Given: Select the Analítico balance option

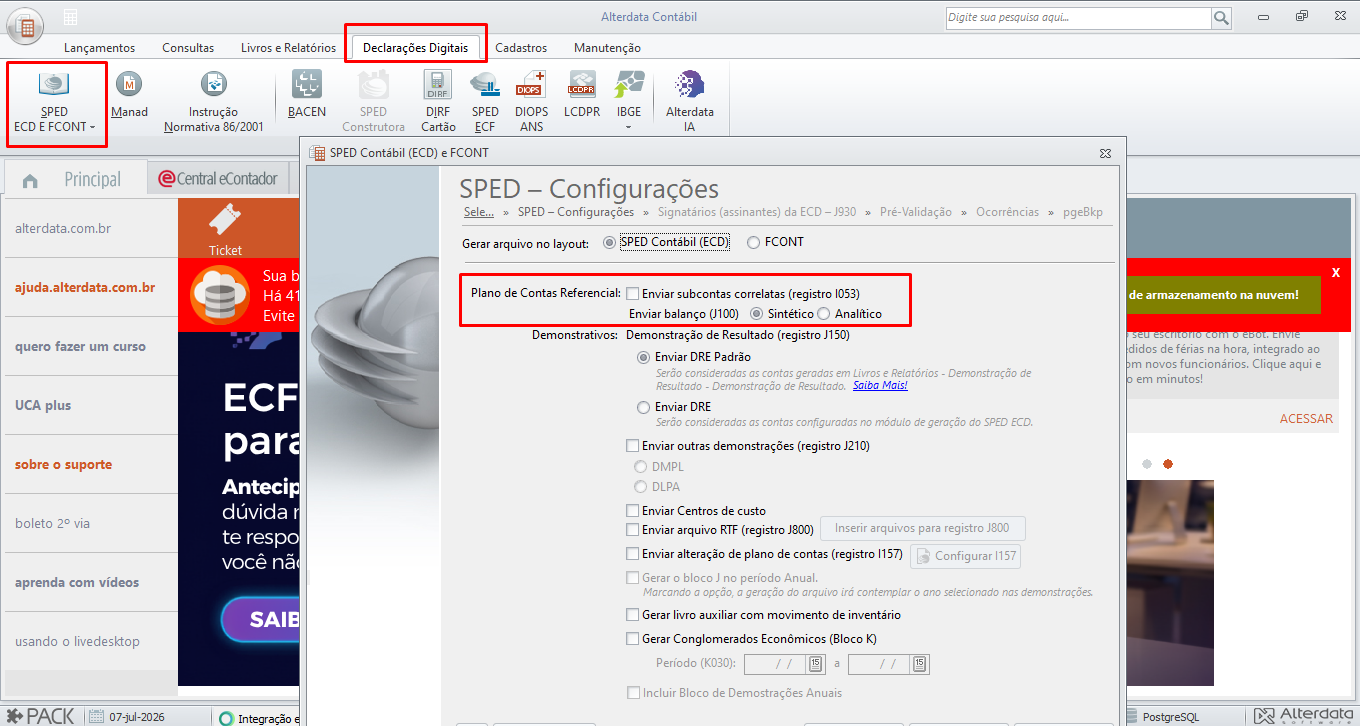Looking at the screenshot, I should pos(824,314).
